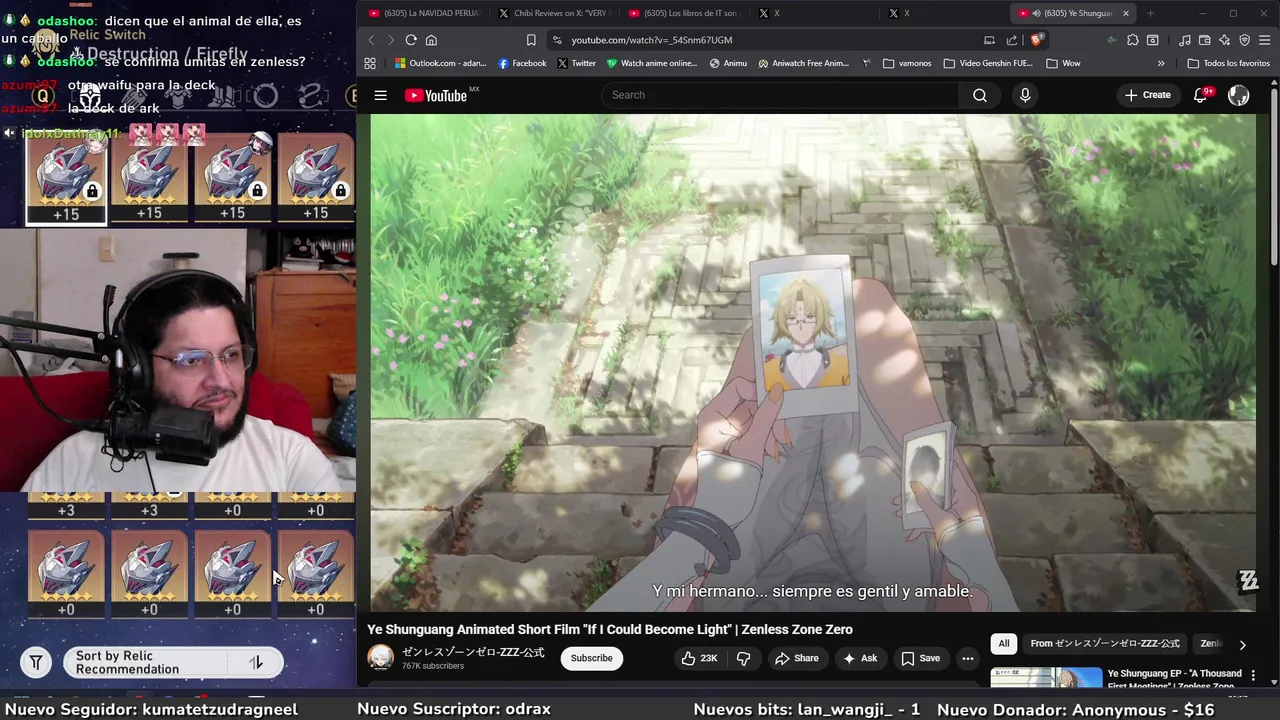Open the YouTube guide hamburger menu

[x=380, y=95]
